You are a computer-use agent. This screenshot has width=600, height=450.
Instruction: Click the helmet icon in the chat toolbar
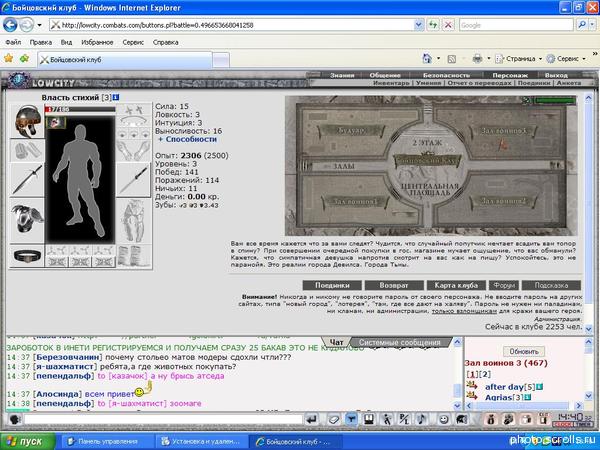click(x=462, y=420)
